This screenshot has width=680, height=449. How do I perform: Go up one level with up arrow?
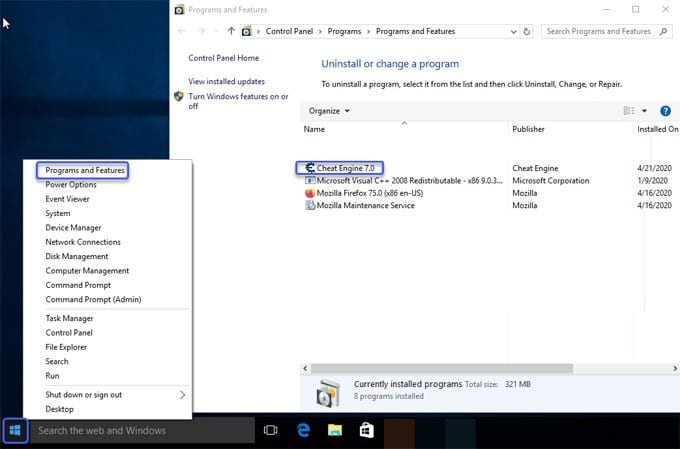click(x=231, y=31)
